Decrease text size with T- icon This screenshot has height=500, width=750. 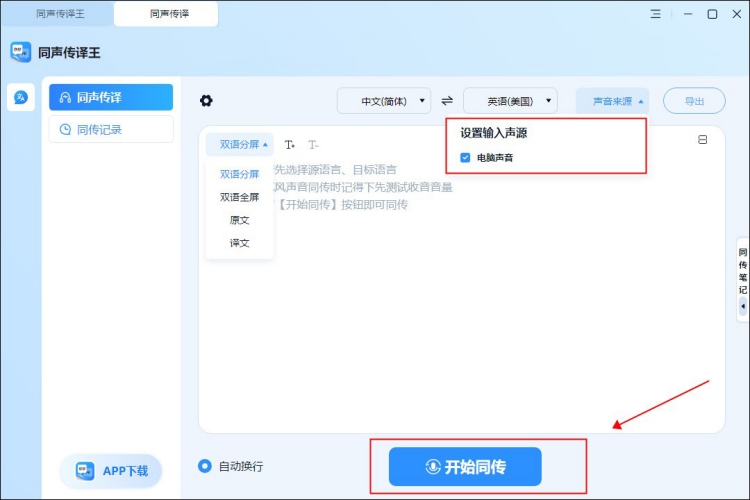(313, 145)
